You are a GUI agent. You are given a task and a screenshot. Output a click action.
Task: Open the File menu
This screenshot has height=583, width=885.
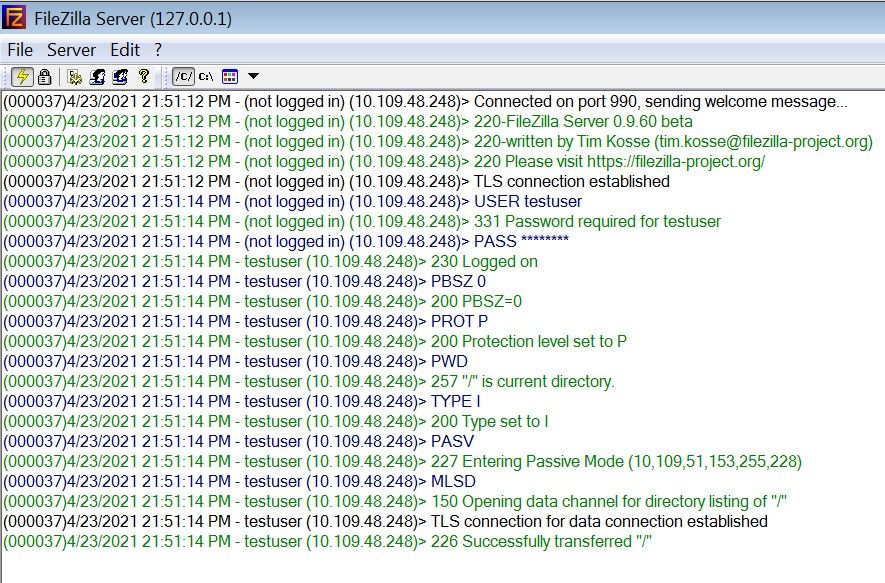click(x=20, y=50)
